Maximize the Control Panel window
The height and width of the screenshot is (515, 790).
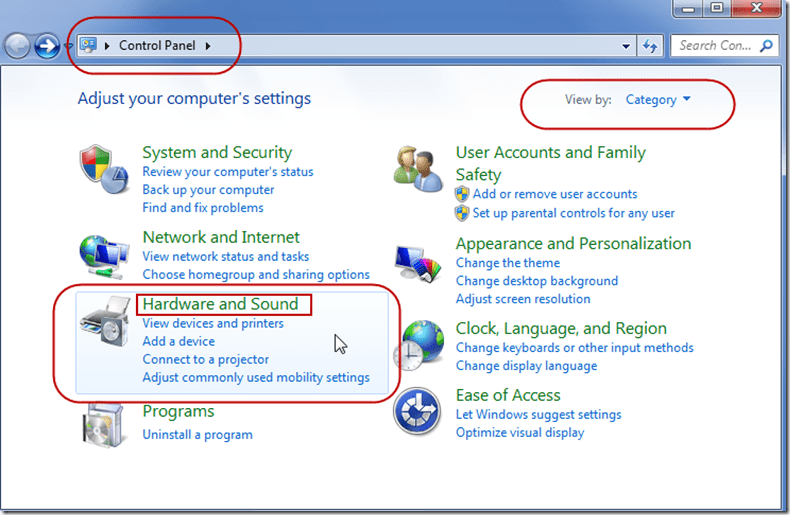[716, 8]
